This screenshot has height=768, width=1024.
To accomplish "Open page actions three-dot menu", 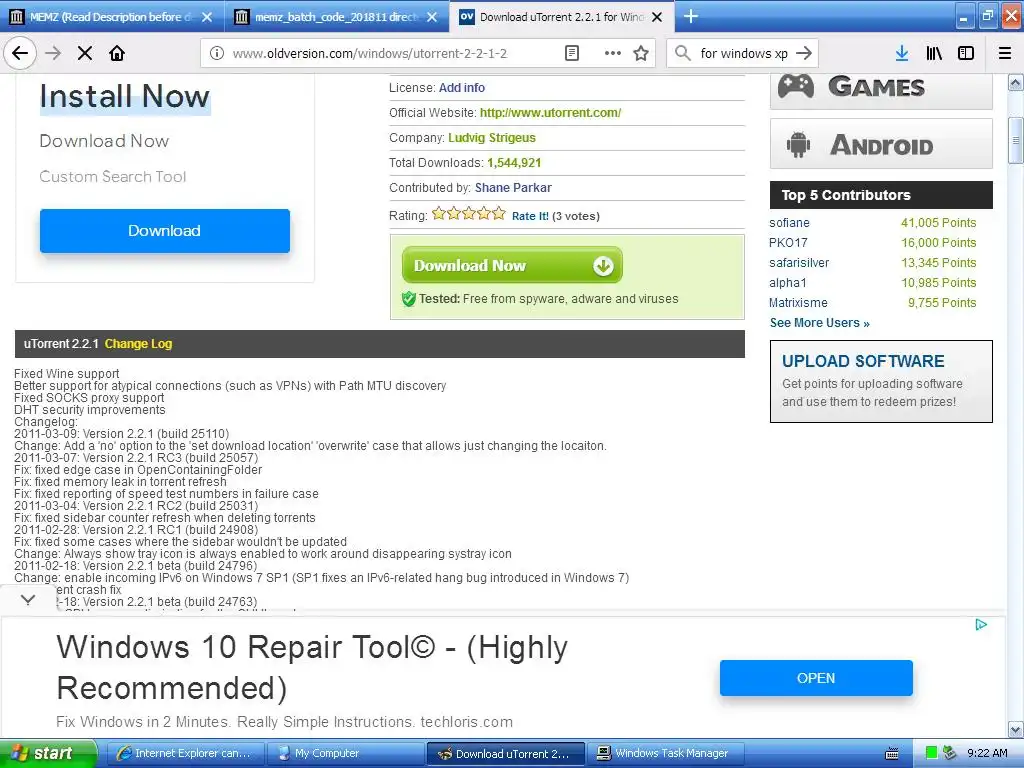I will click(613, 53).
